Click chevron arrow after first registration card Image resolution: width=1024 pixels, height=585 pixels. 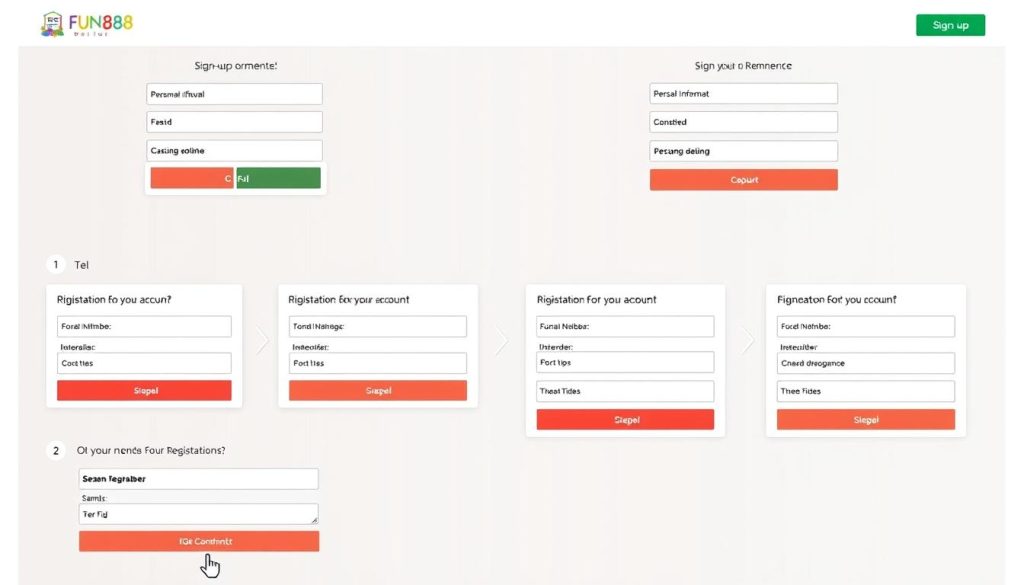(x=262, y=341)
